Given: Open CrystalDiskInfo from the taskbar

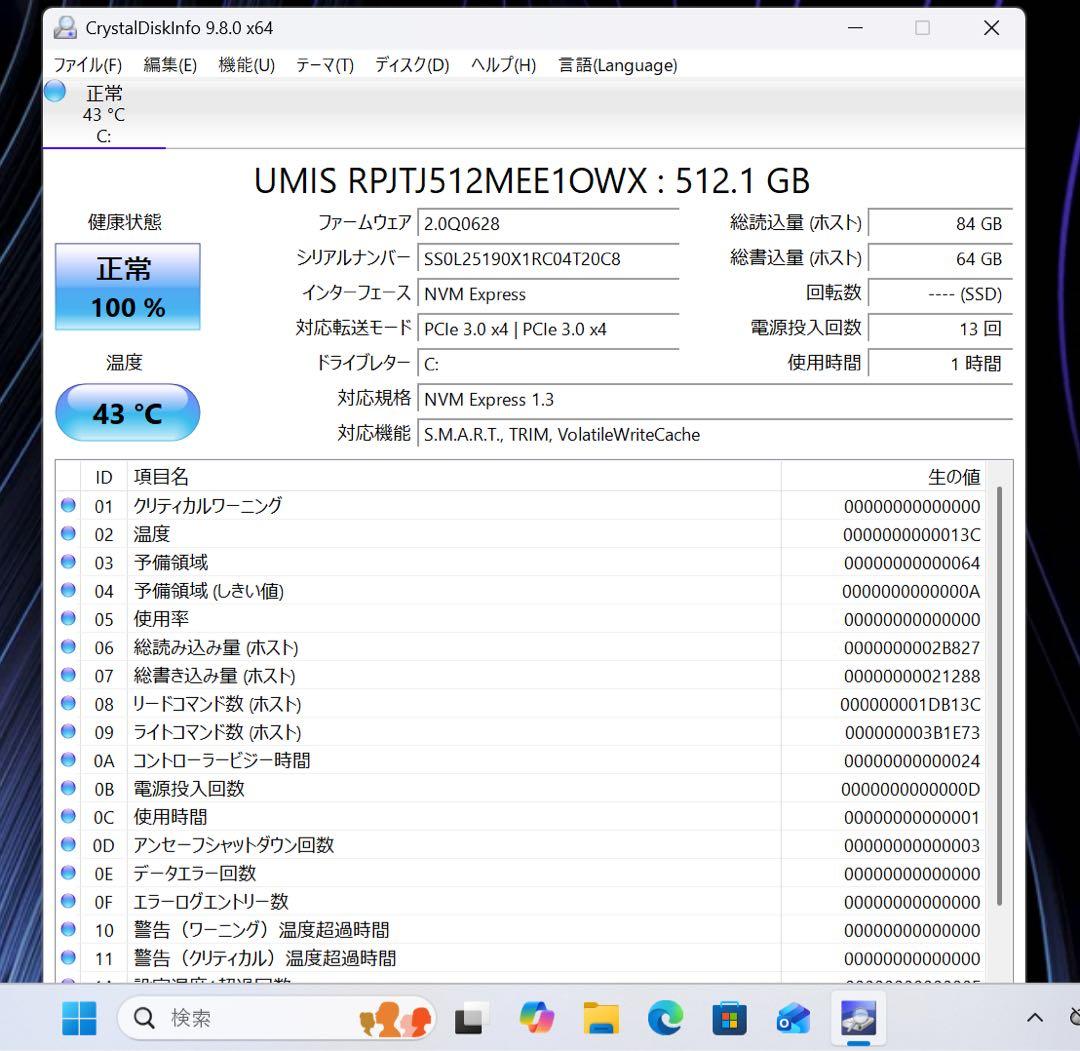Looking at the screenshot, I should tap(858, 1018).
